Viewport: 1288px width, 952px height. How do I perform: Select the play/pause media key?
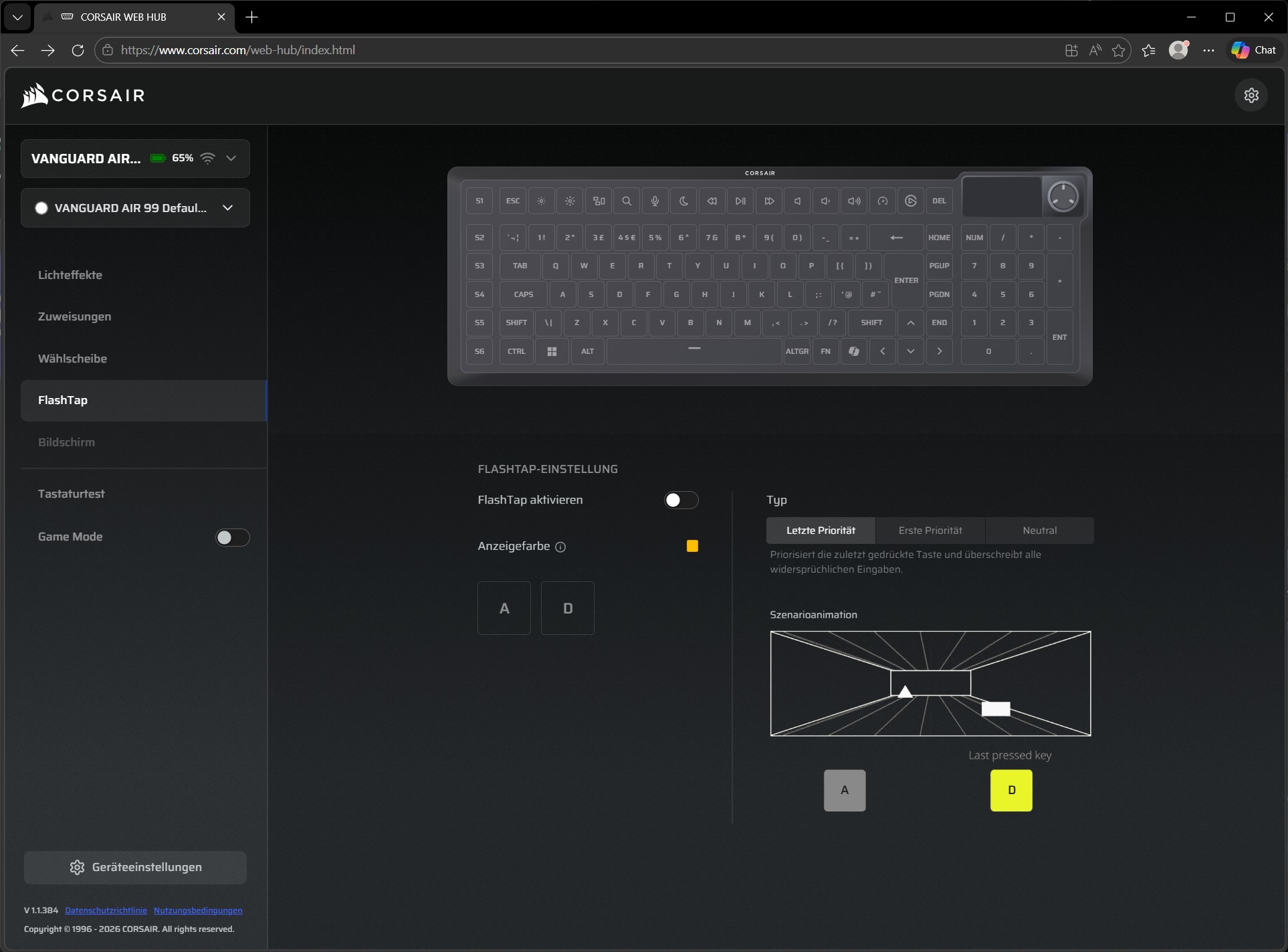pyautogui.click(x=740, y=201)
